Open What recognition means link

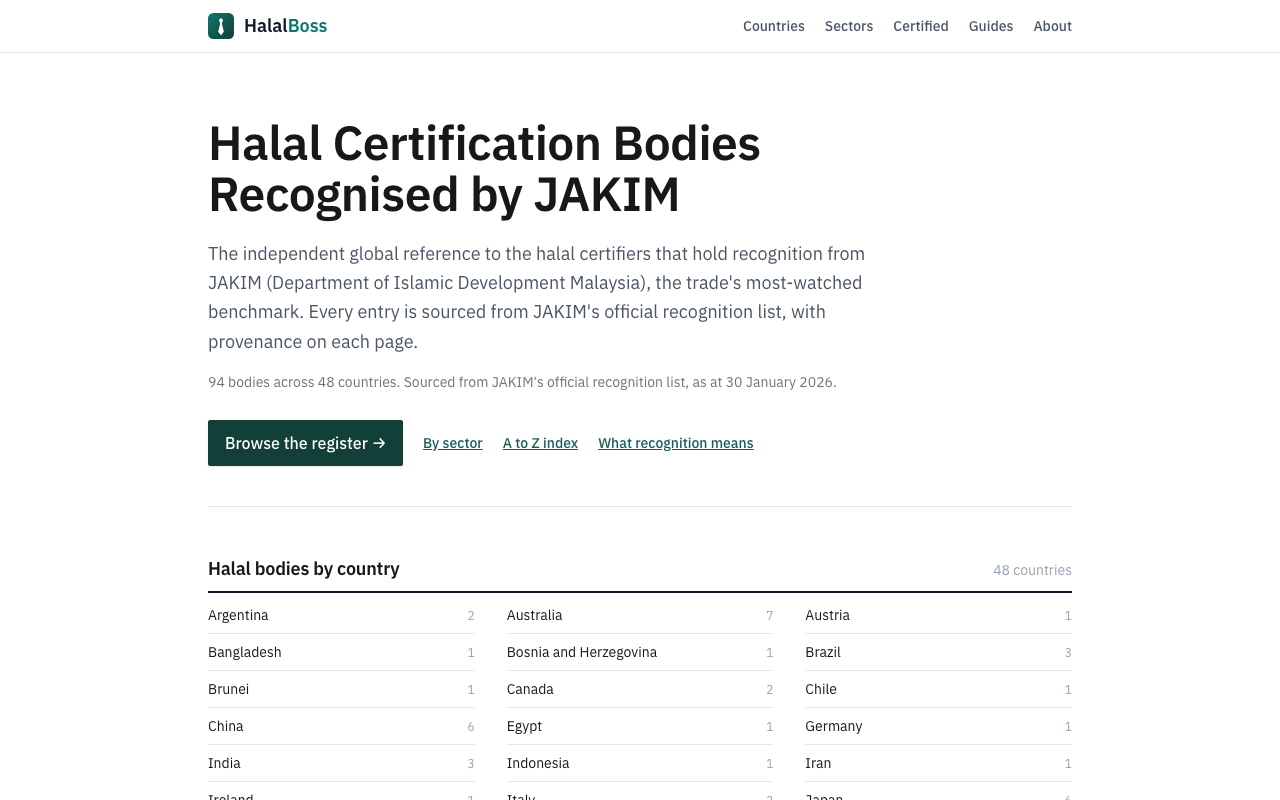[676, 443]
